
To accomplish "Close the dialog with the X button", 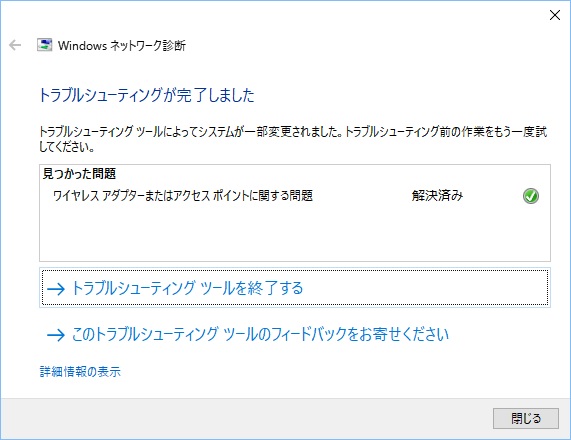I will (x=555, y=15).
